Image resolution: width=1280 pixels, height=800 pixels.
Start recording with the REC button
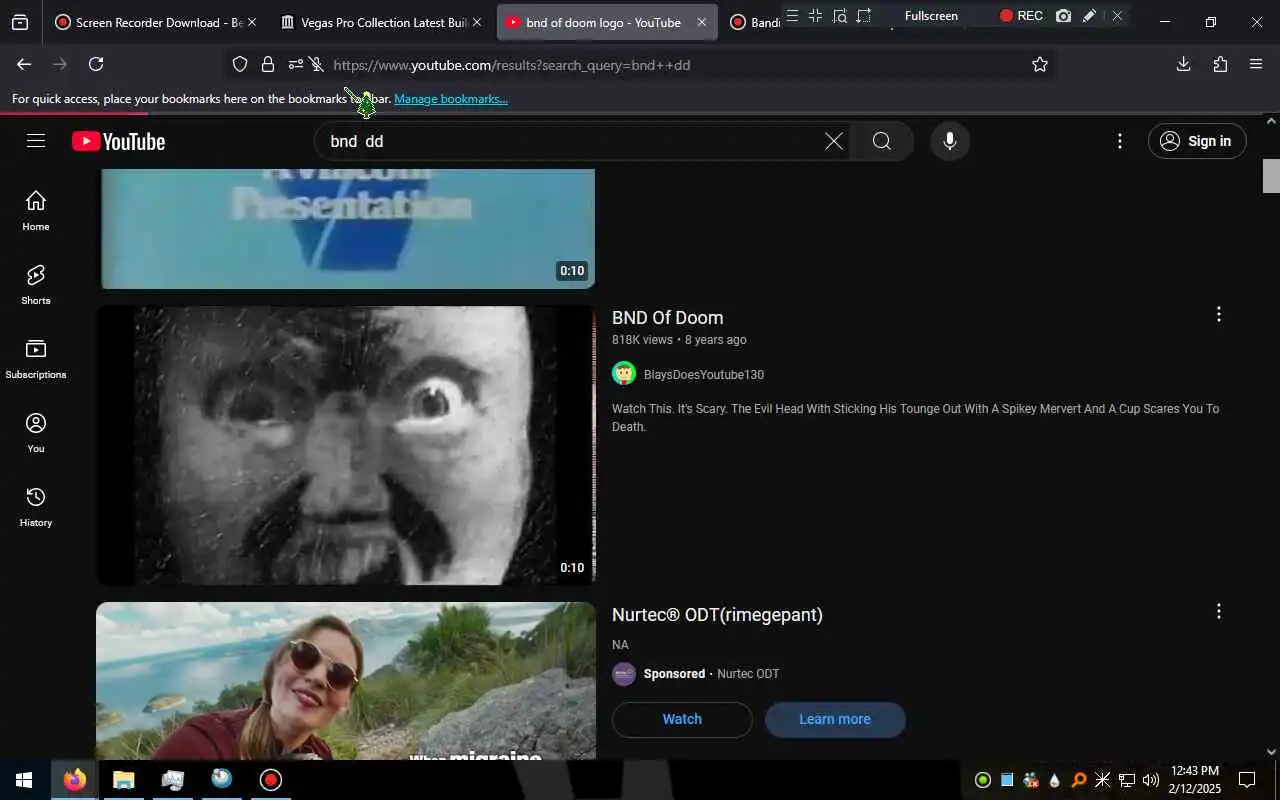tap(1021, 16)
